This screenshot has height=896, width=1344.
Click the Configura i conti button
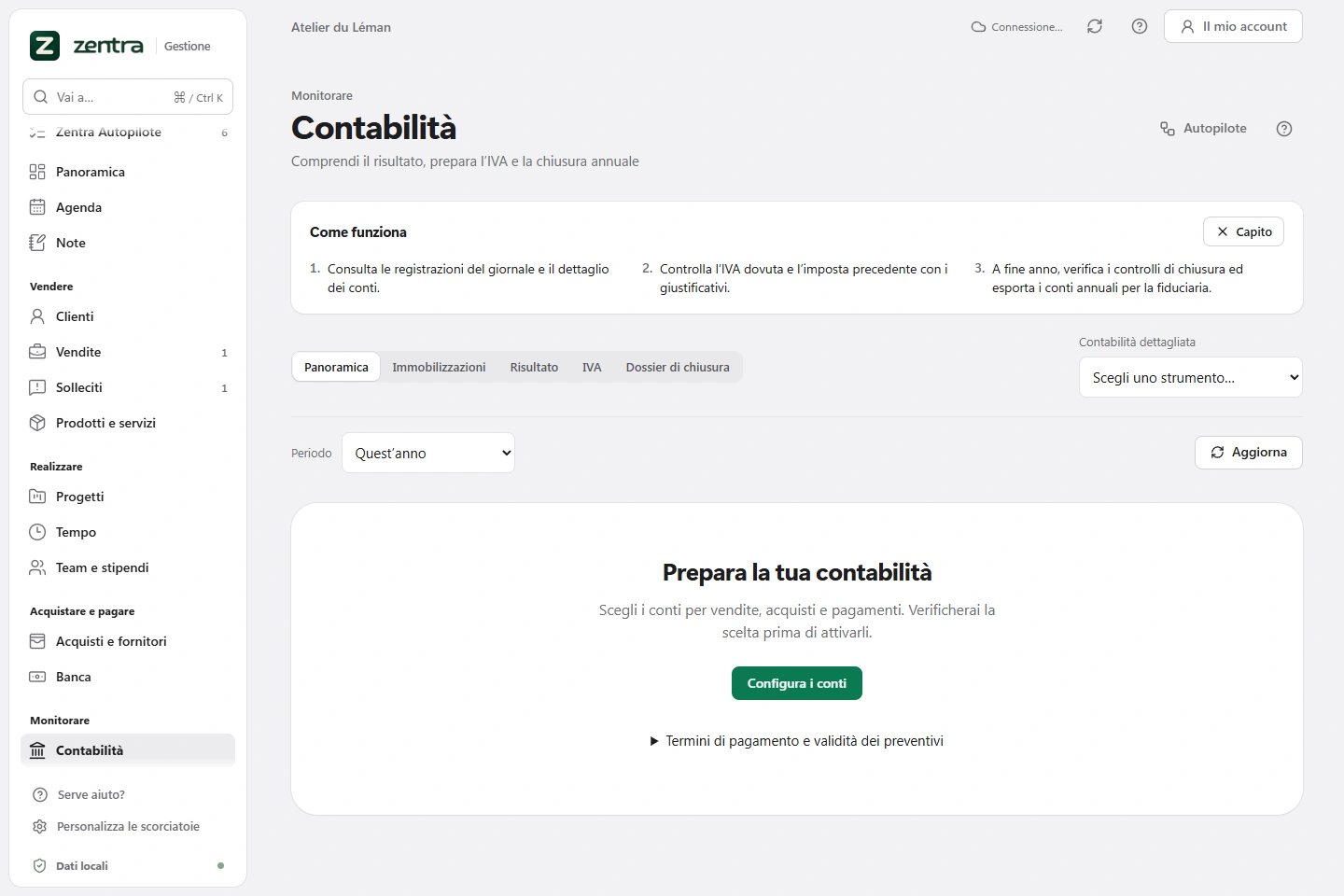pyautogui.click(x=797, y=683)
